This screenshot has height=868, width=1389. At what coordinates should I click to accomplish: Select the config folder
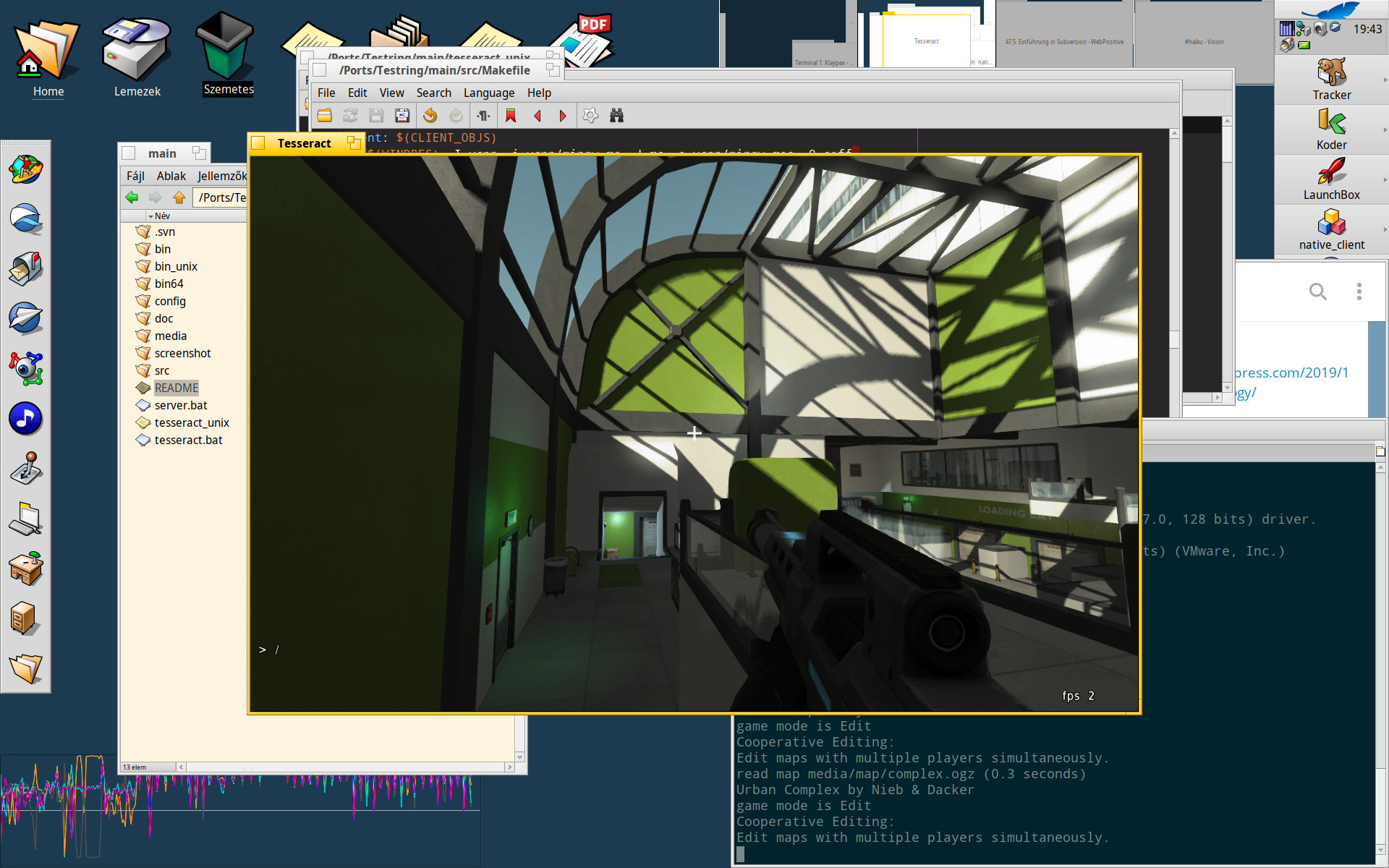(170, 301)
